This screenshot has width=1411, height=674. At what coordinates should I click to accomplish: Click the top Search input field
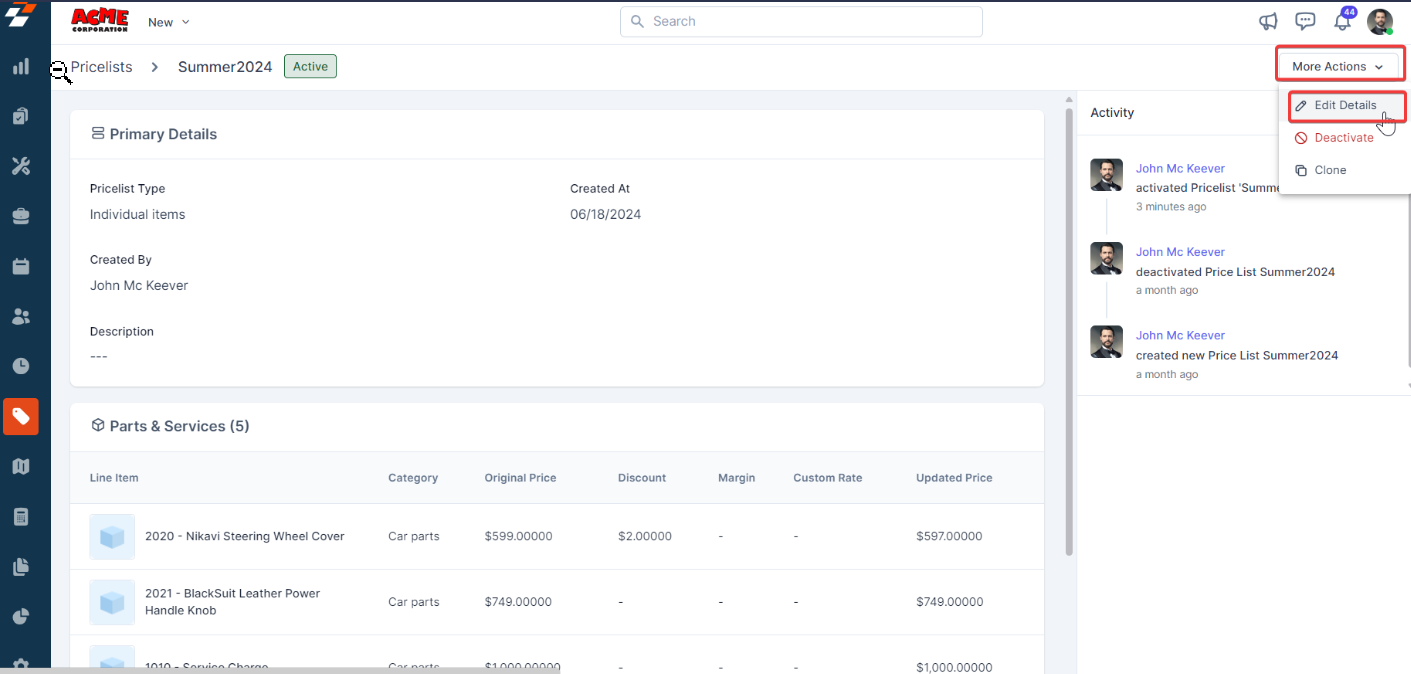801,21
